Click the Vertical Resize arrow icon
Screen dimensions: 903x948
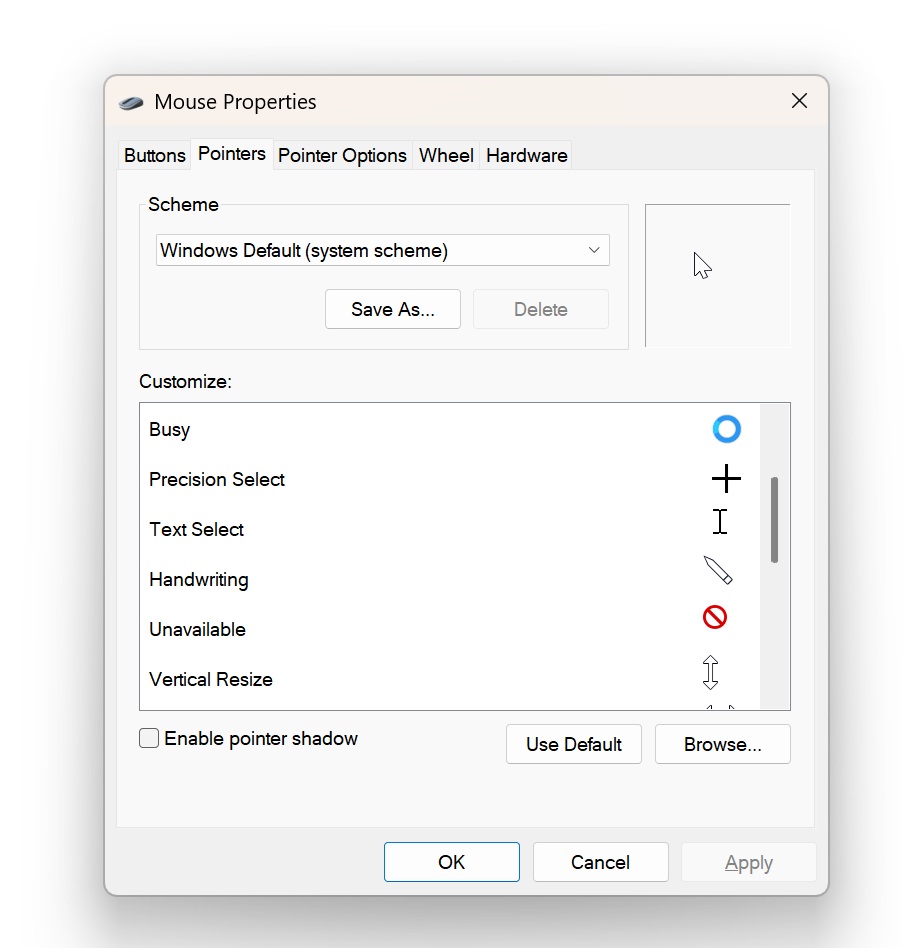pos(710,672)
